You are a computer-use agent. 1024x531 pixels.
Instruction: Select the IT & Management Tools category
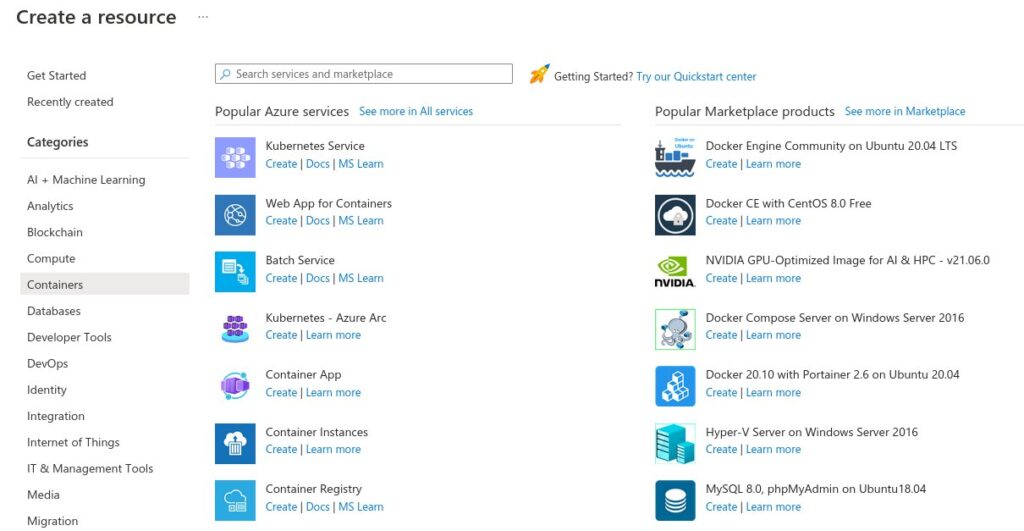90,468
